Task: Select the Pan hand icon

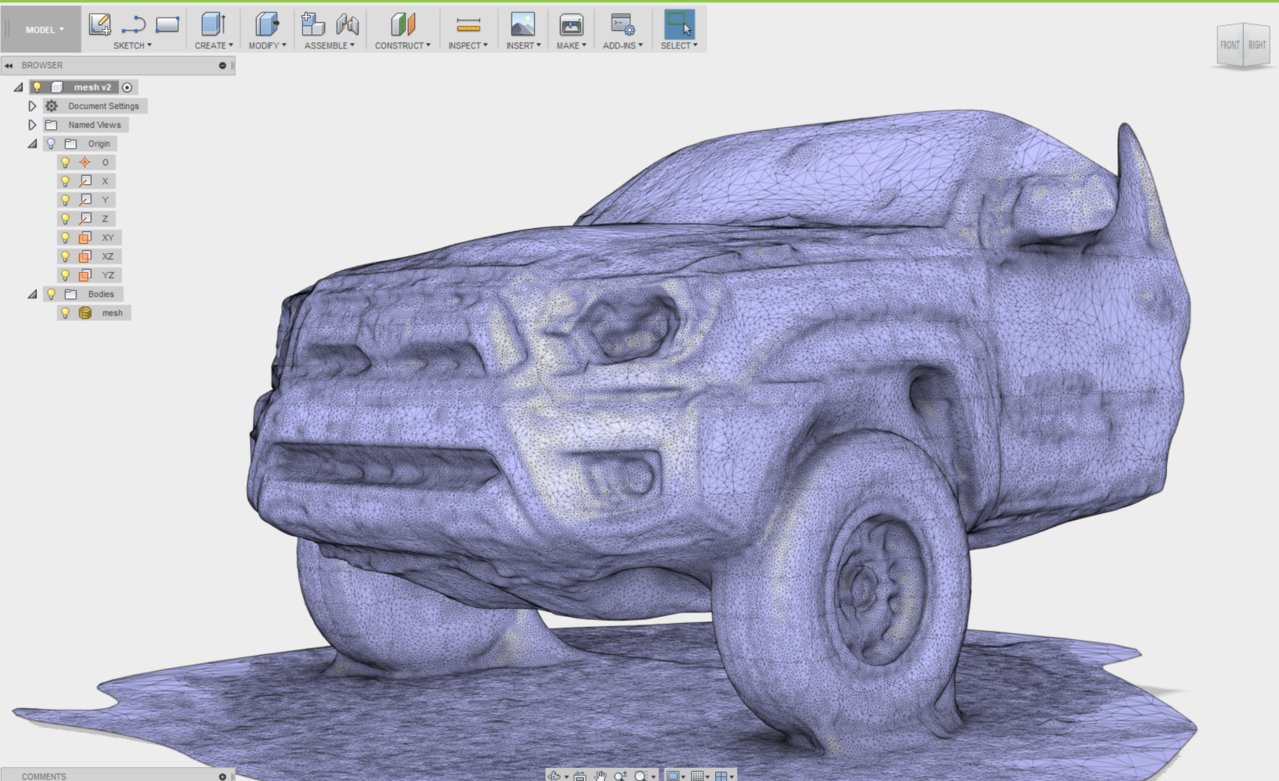Action: click(x=600, y=775)
